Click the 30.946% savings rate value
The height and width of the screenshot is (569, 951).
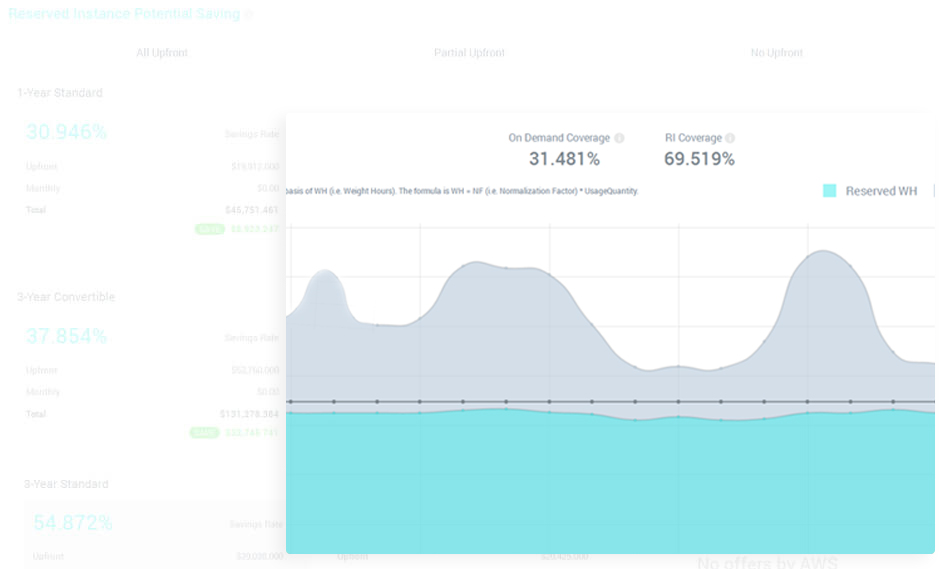pos(67,132)
